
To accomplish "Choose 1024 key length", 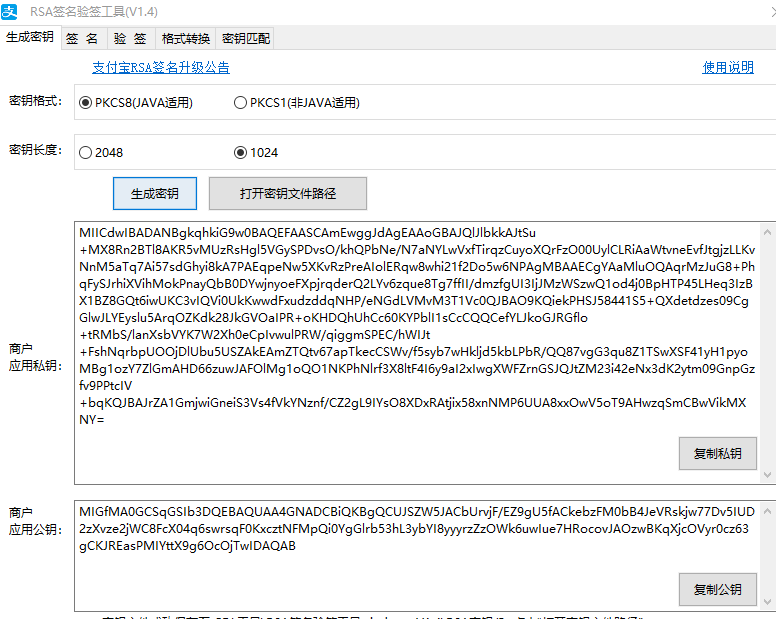I will pos(256,152).
